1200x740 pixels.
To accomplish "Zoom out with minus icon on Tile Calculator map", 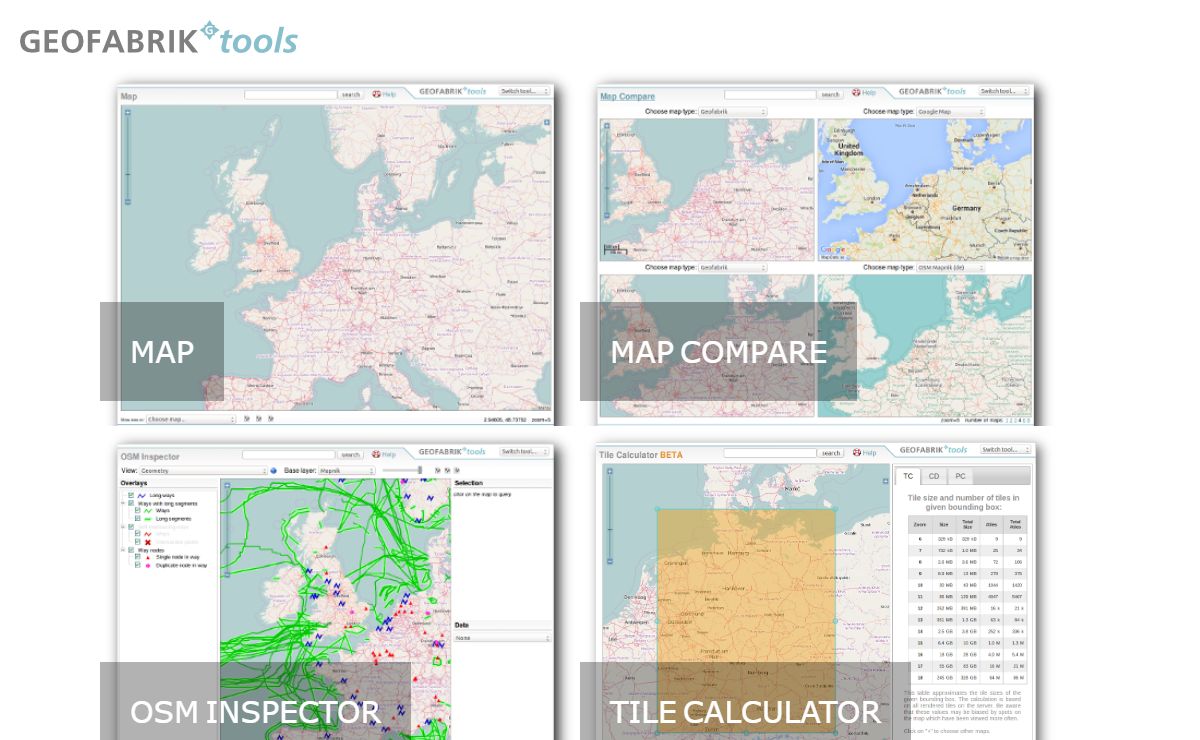I will (608, 563).
